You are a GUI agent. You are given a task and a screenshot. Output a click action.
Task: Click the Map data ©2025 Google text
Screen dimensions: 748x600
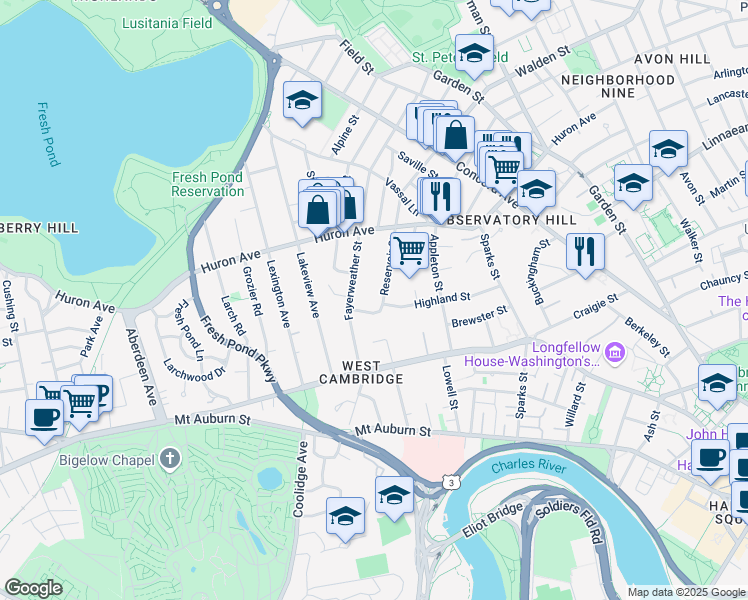click(686, 592)
